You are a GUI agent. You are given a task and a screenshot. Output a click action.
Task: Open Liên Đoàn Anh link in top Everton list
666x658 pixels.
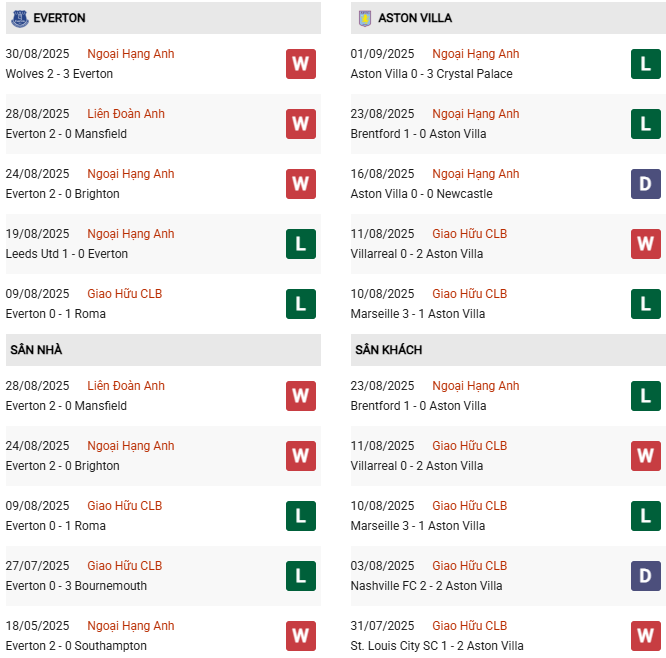click(x=126, y=114)
